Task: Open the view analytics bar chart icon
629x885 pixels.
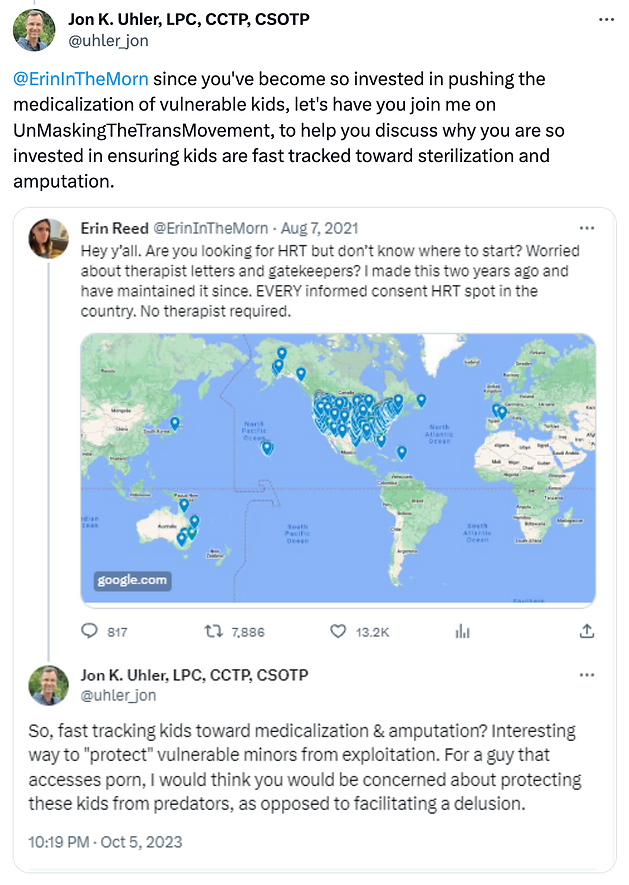Action: (x=462, y=631)
